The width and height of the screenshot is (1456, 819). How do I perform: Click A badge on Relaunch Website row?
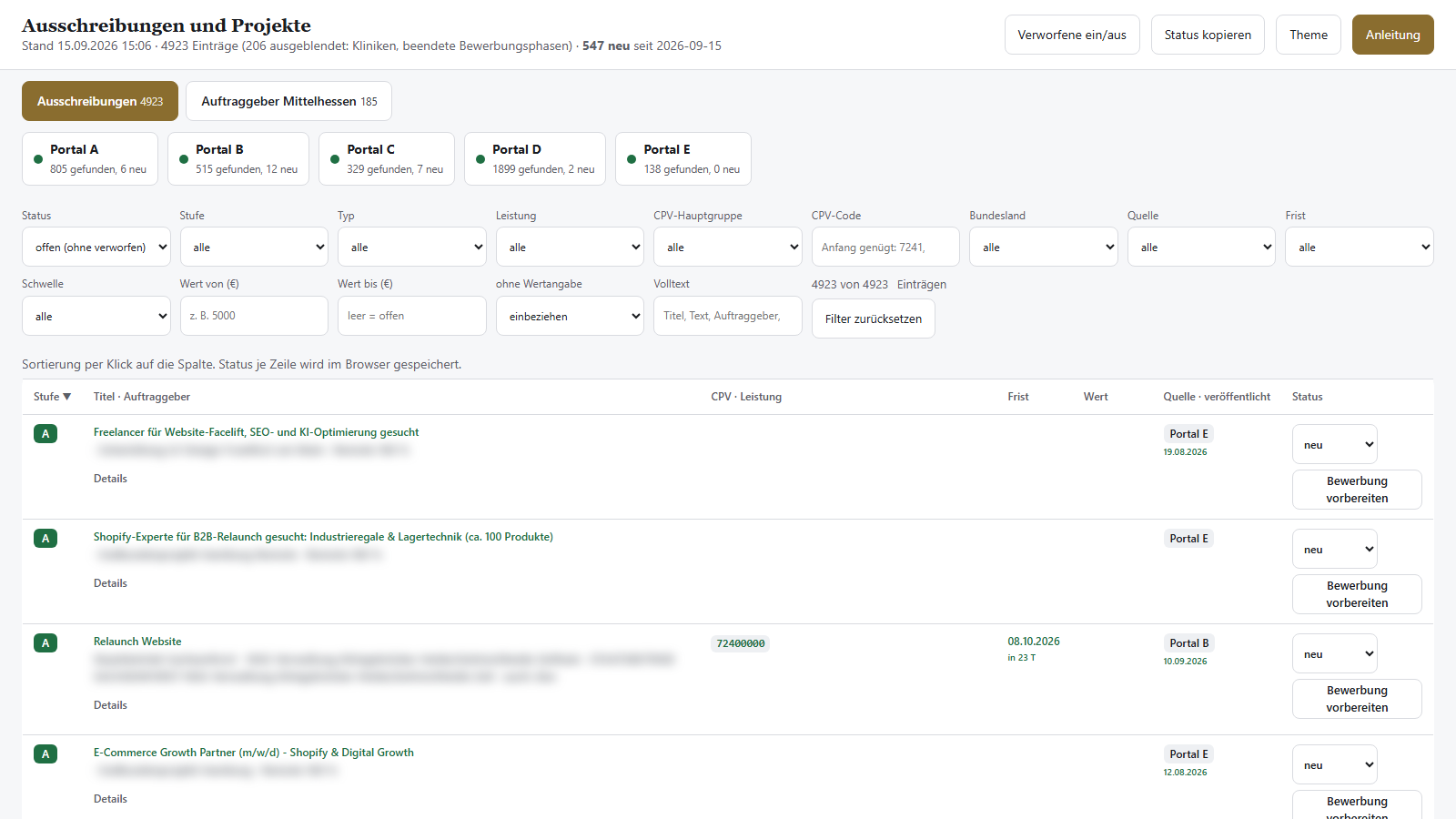[x=45, y=643]
